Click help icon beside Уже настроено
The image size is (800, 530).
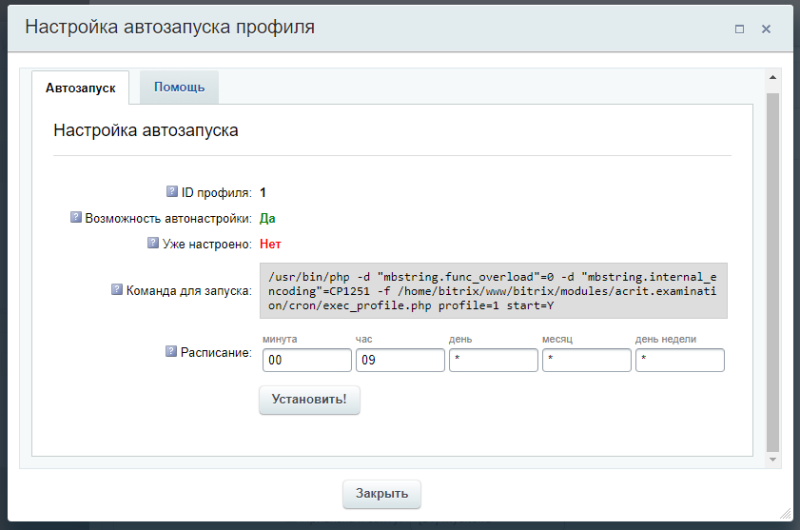click(153, 242)
